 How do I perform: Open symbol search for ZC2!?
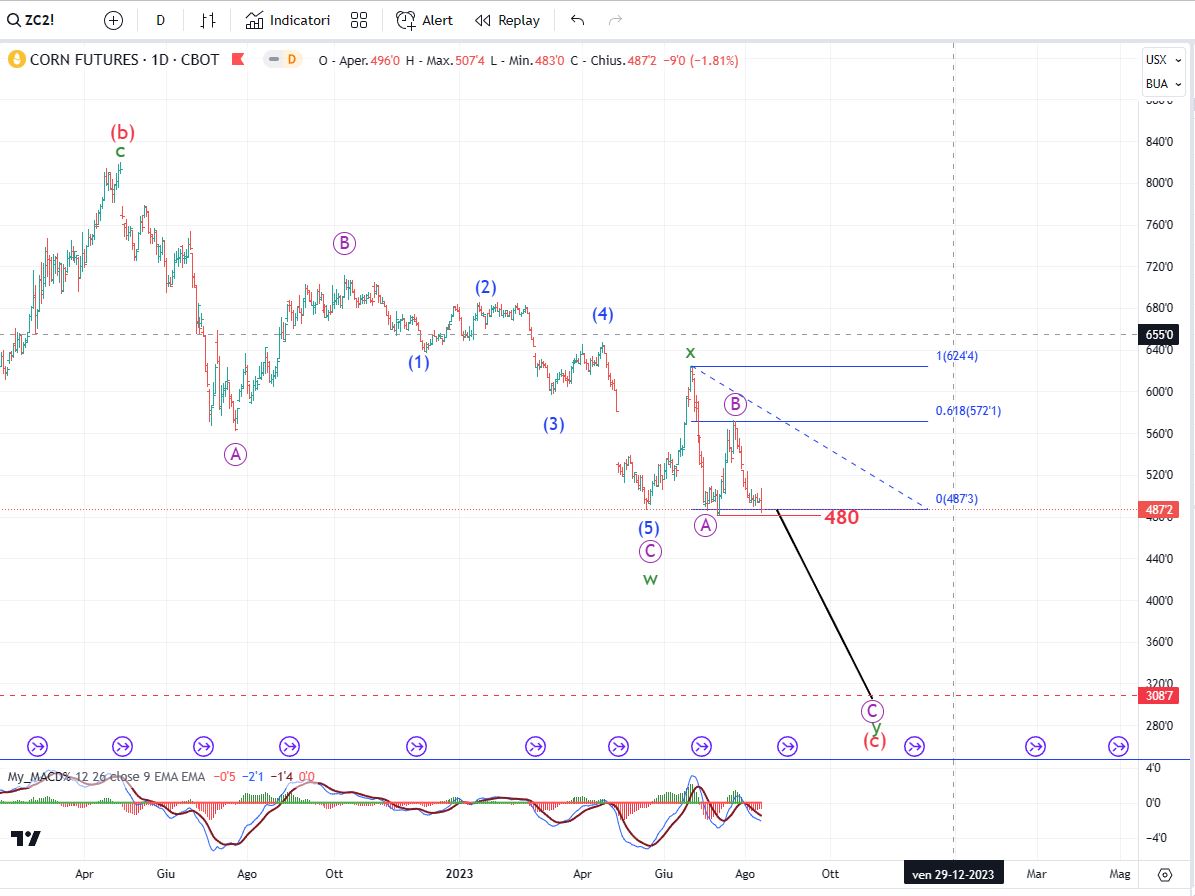pos(31,21)
